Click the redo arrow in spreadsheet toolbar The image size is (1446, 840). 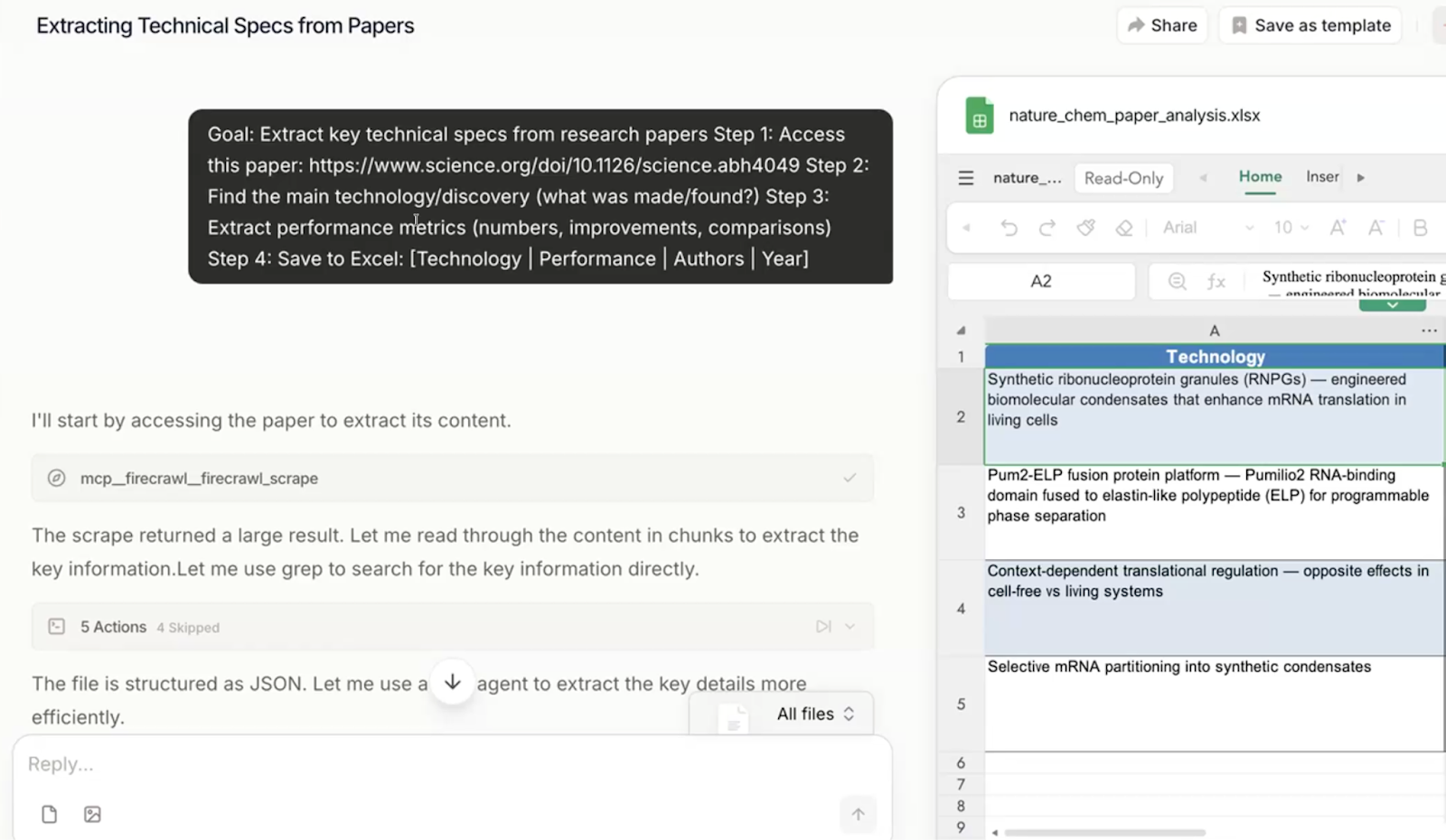coord(1047,228)
